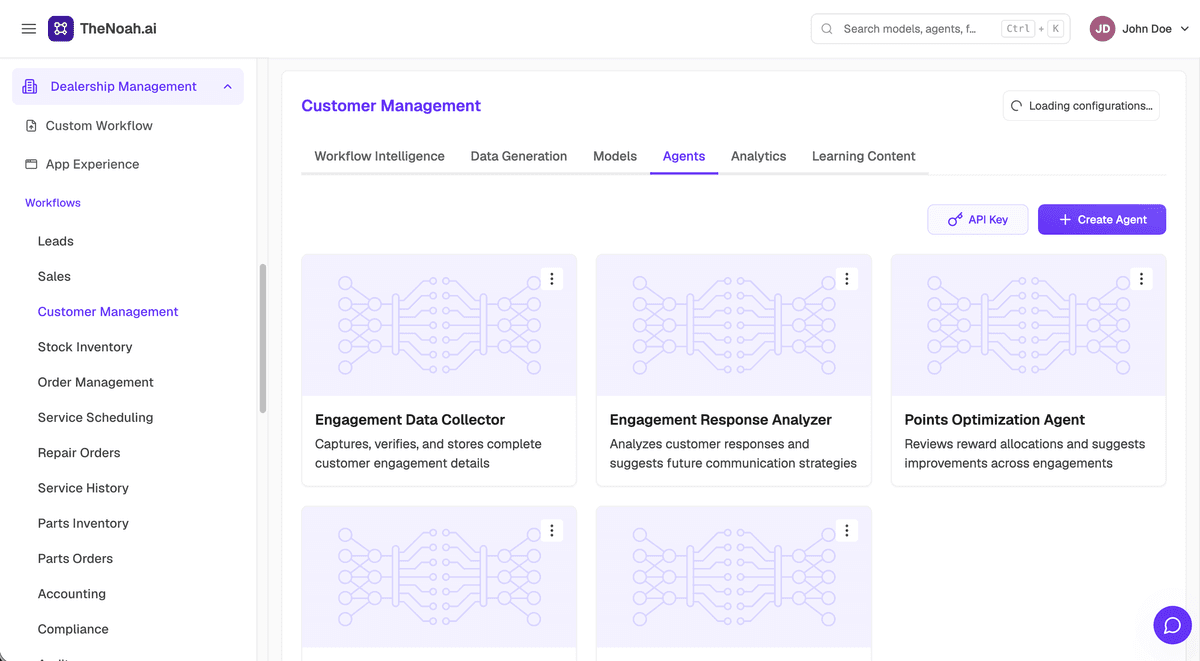This screenshot has height=661, width=1200.
Task: Select Leads workflow
Action: click(x=56, y=241)
